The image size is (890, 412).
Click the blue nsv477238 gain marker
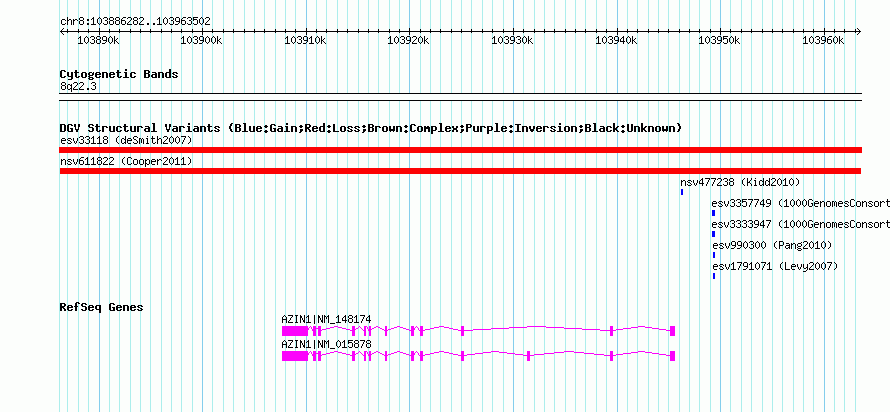coord(682,192)
